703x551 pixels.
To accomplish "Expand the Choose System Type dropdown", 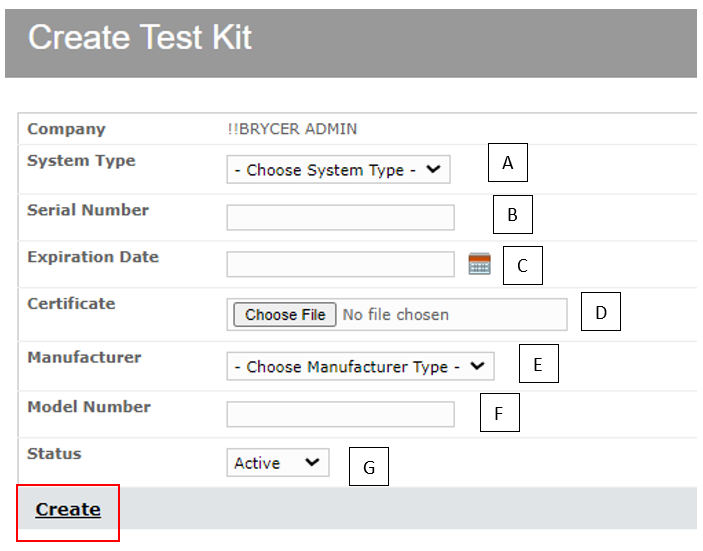I will 338,170.
